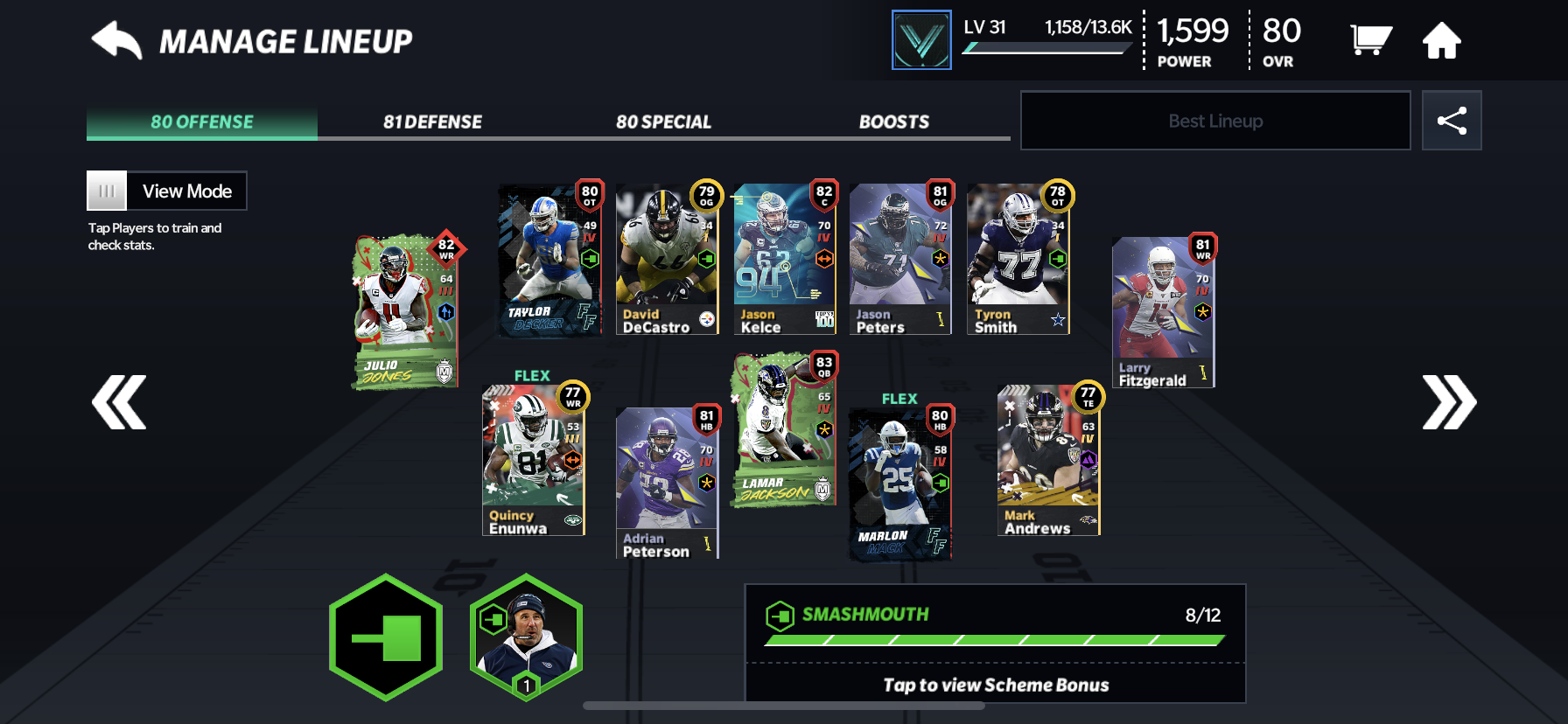Image resolution: width=1568 pixels, height=724 pixels.
Task: Tap the back arrow icon
Action: 116,40
